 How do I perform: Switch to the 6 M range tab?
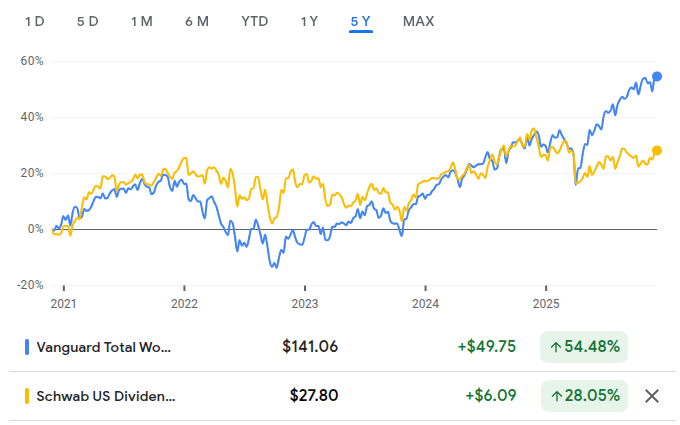pos(197,21)
